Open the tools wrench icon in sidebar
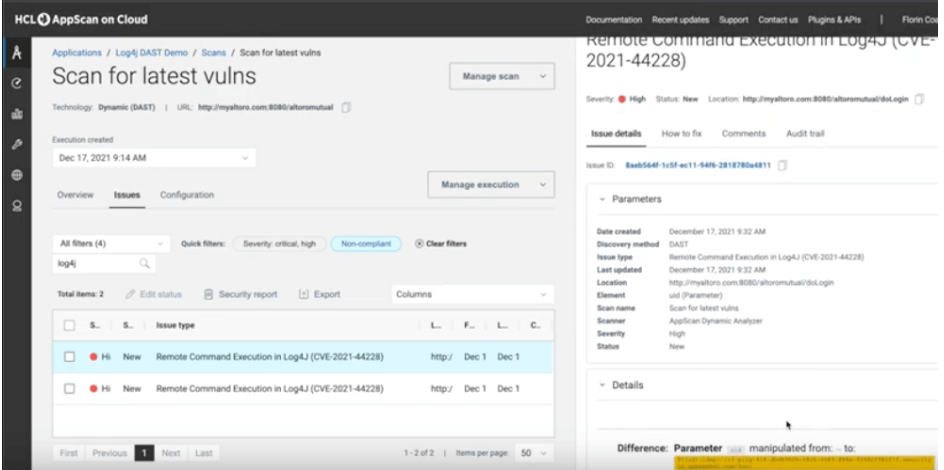This screenshot has height=470, width=944. pos(16,144)
